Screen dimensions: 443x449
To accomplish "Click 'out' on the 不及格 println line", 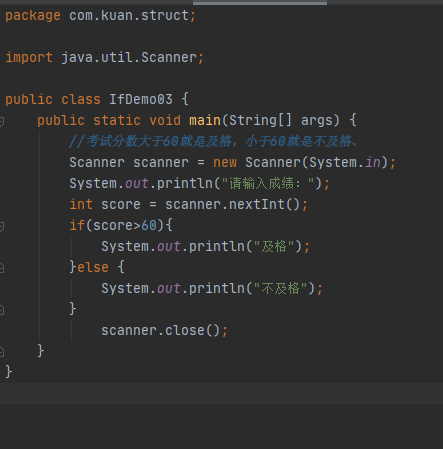I will pos(169,288).
